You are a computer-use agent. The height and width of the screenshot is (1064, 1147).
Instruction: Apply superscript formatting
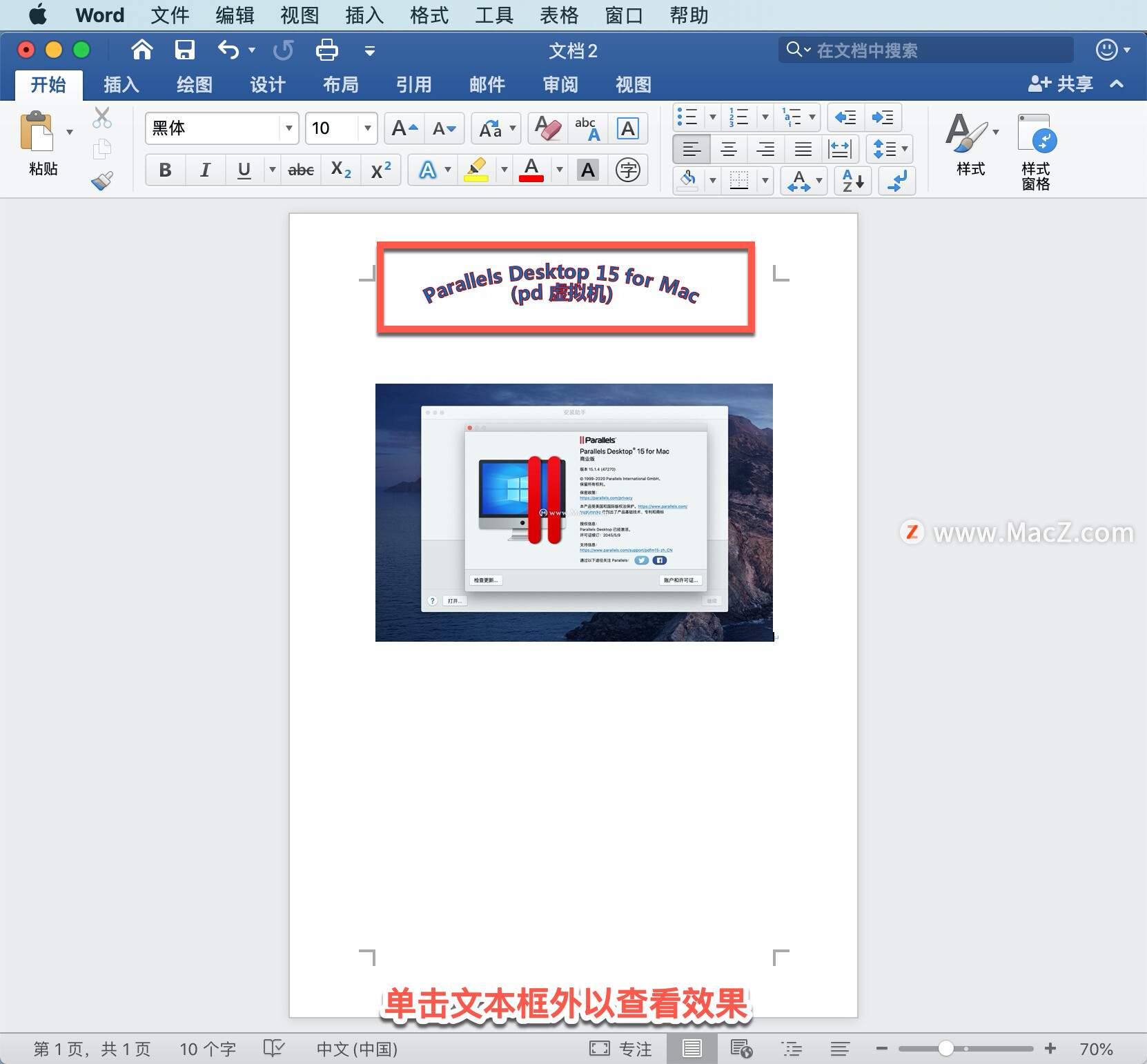coord(381,170)
